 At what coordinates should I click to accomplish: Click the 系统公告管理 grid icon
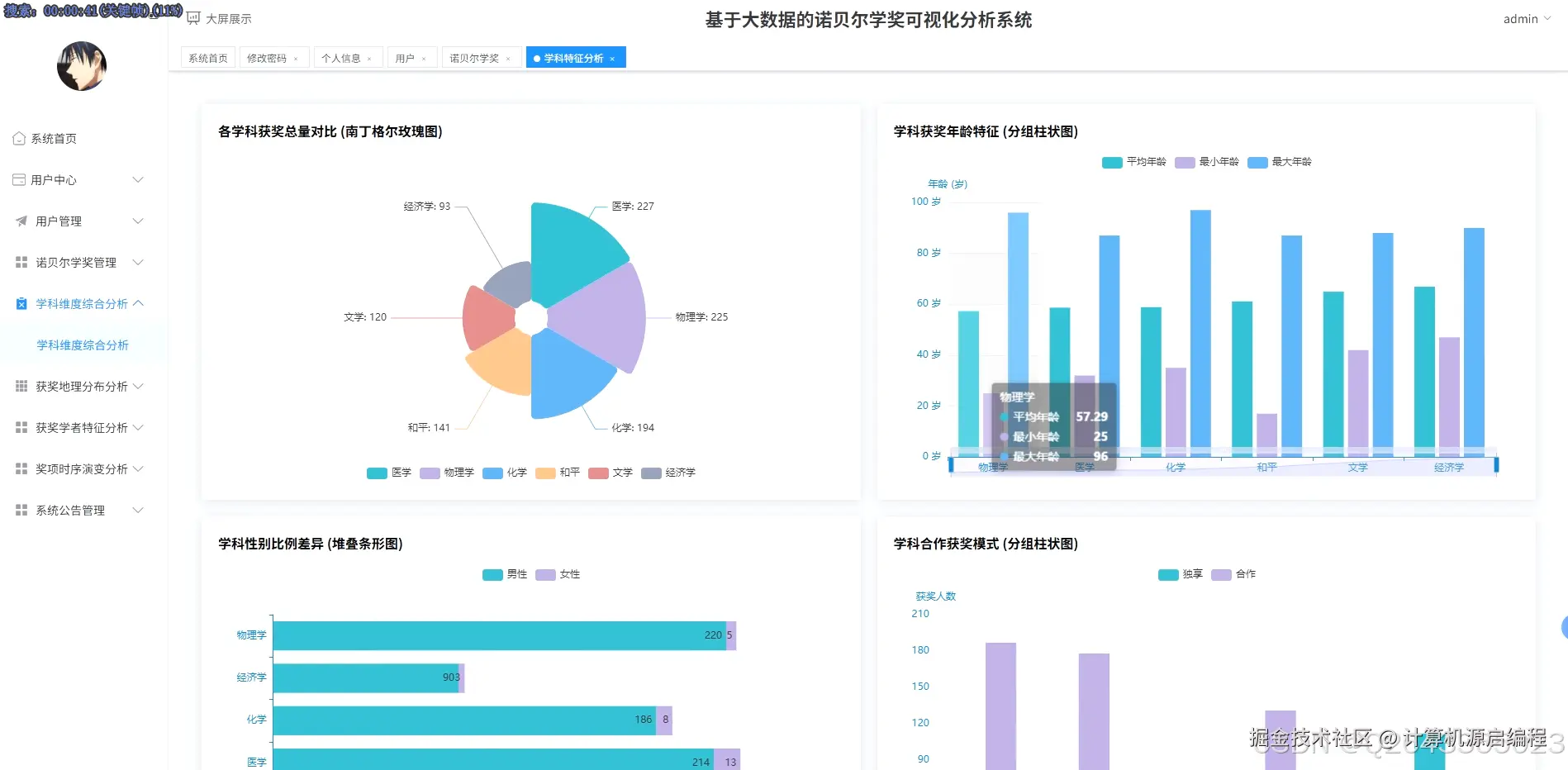(x=21, y=510)
